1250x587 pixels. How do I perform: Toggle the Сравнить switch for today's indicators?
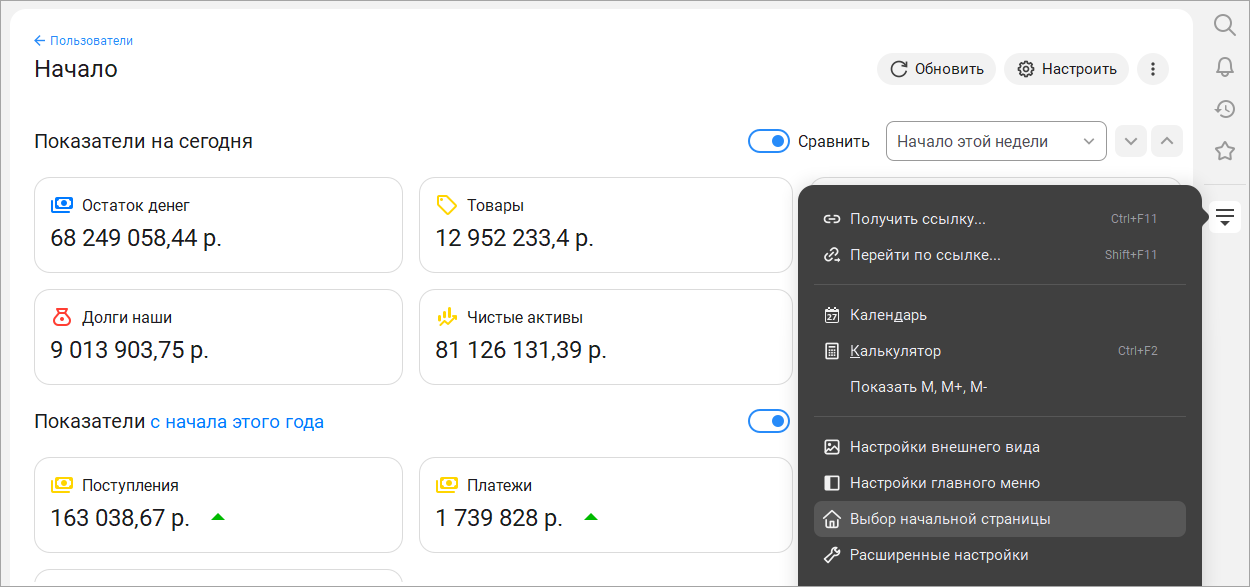[769, 141]
